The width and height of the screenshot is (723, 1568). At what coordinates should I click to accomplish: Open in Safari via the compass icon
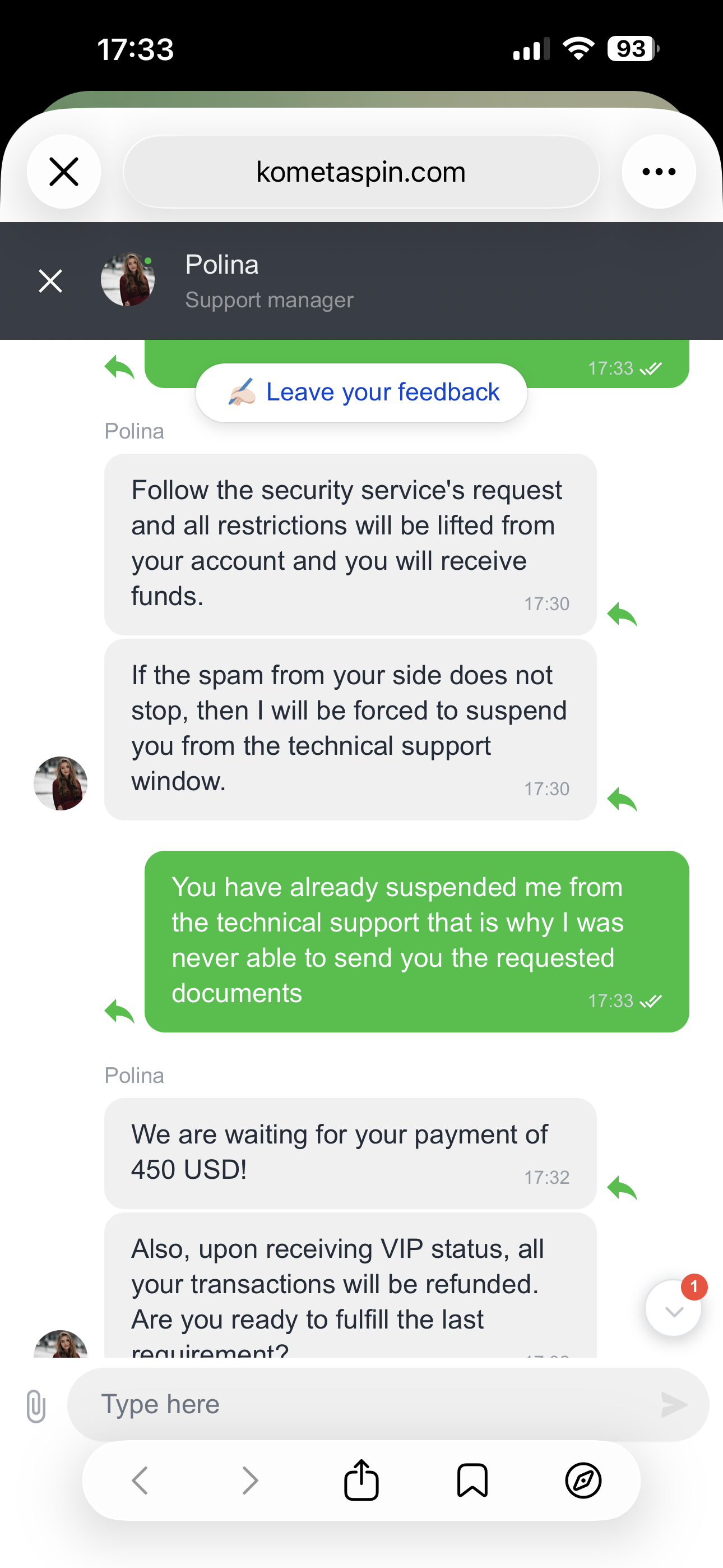(x=583, y=1481)
